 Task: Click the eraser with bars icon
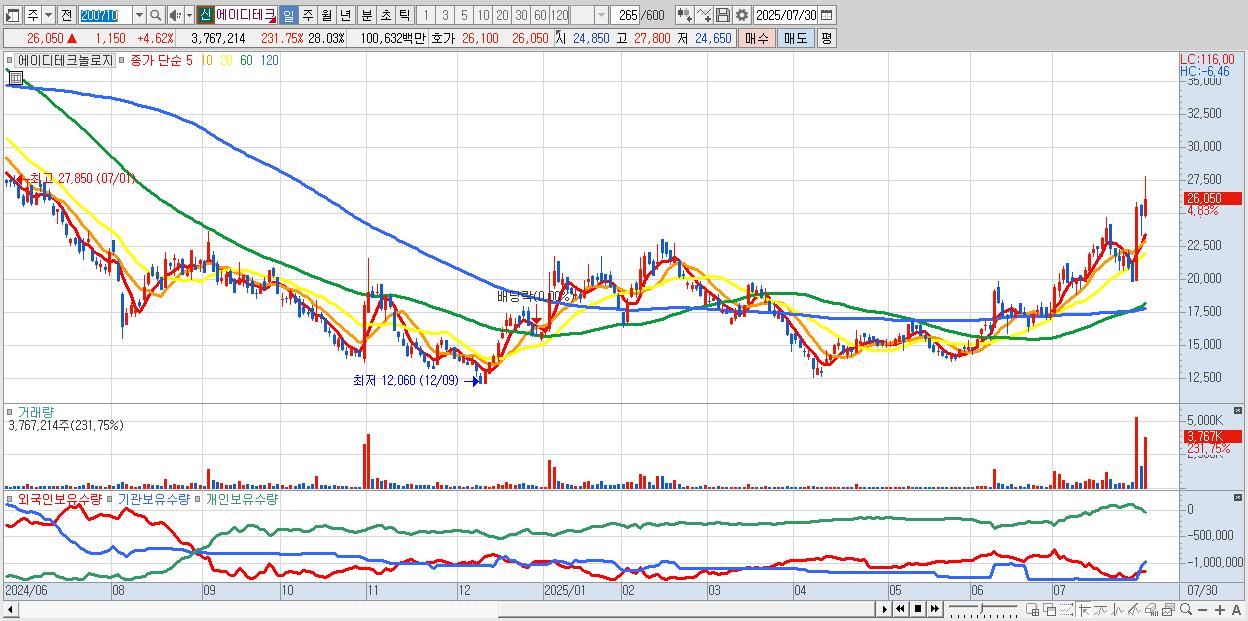pyautogui.click(x=1152, y=609)
